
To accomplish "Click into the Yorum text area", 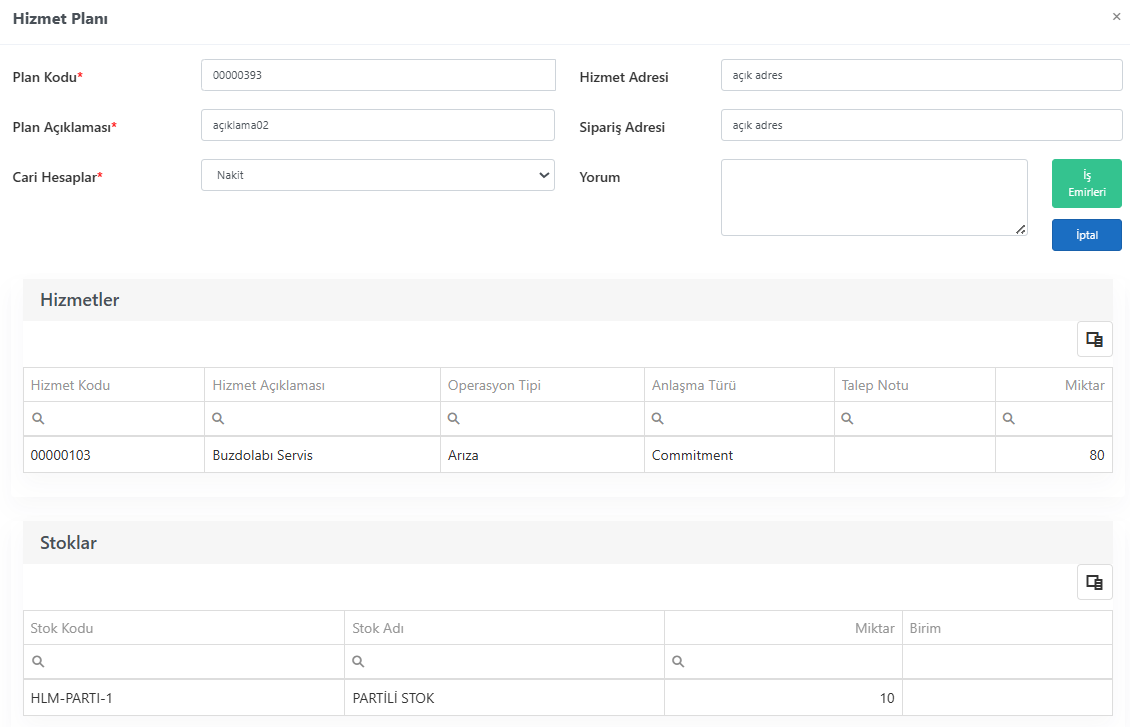I will [874, 197].
